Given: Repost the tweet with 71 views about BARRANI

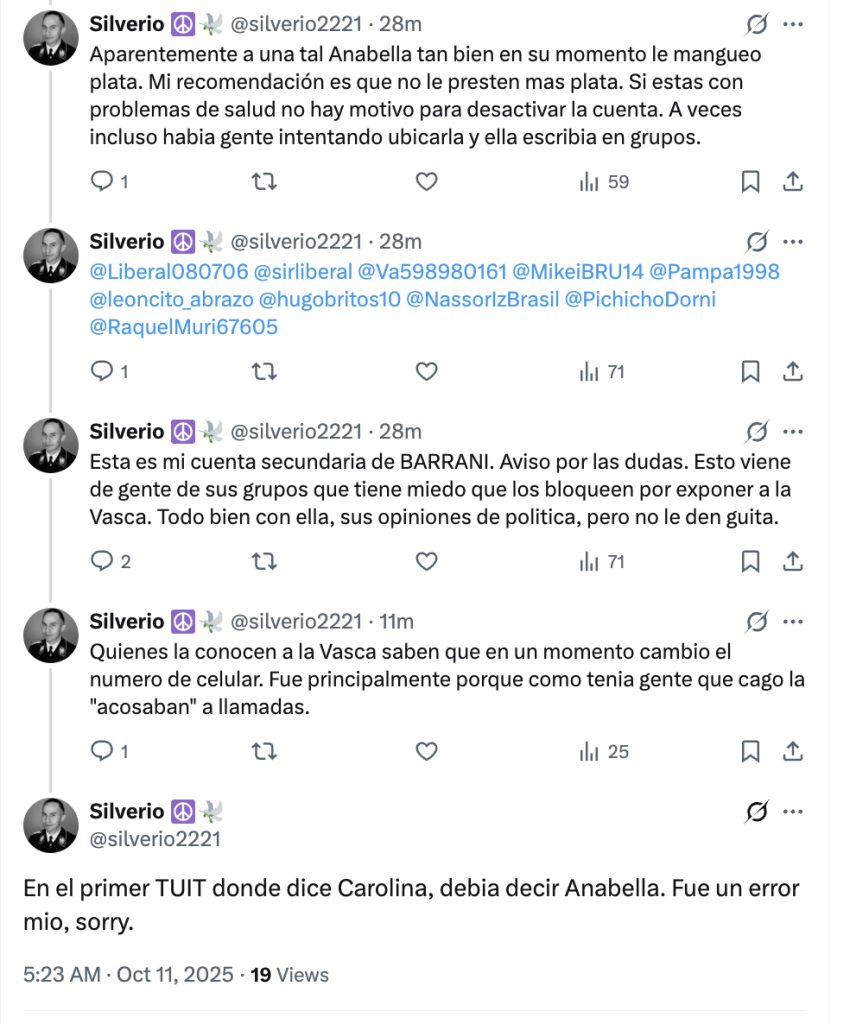Looking at the screenshot, I should pos(264,561).
